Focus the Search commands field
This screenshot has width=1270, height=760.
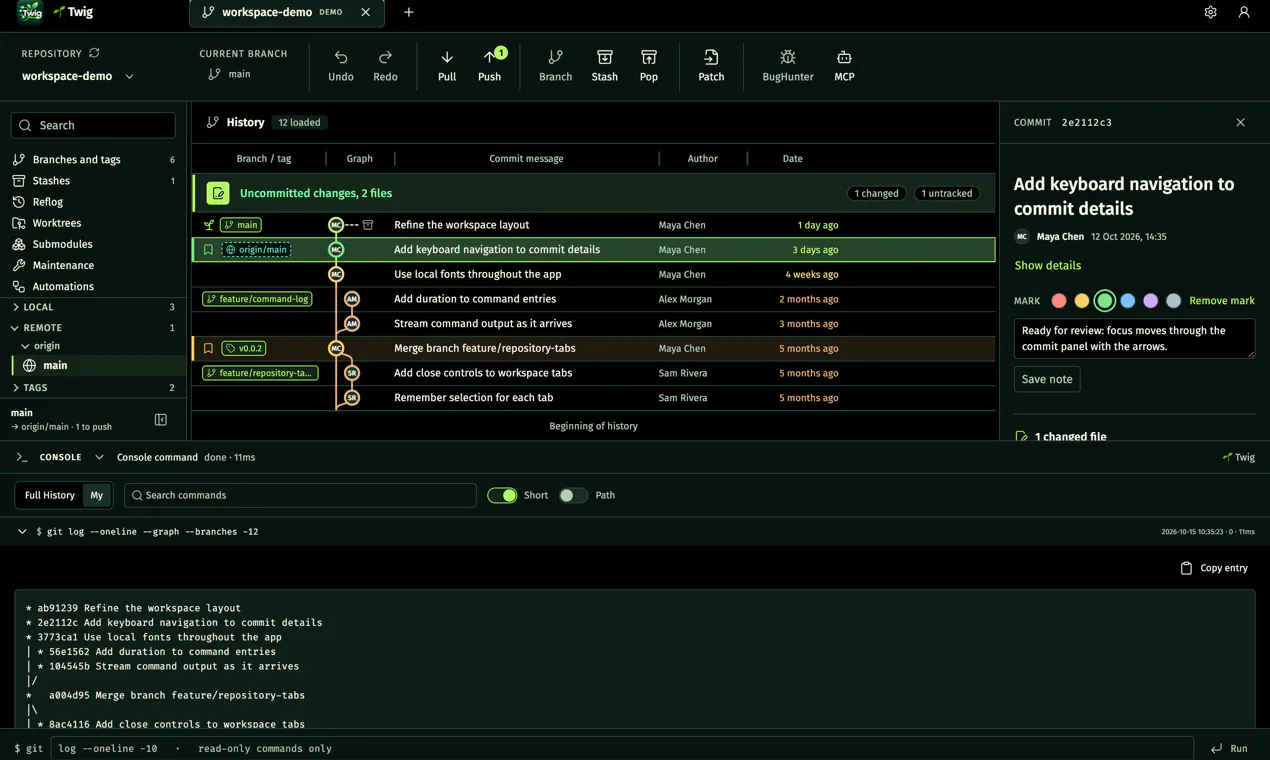point(300,495)
